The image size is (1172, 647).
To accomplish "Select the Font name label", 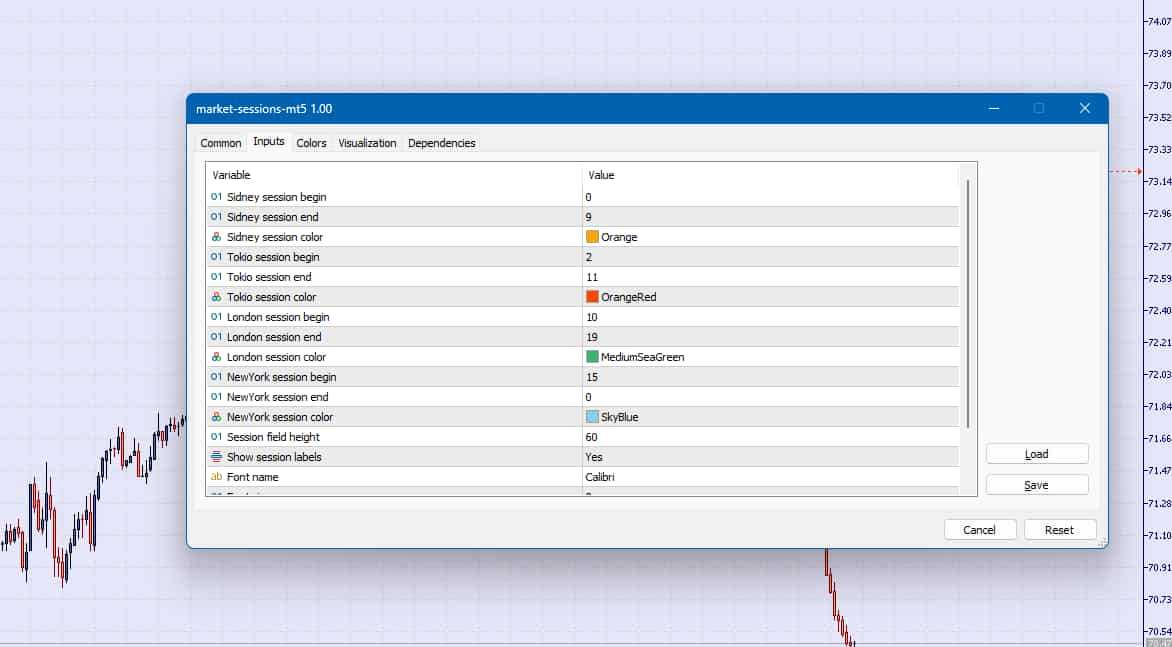I will pos(252,477).
